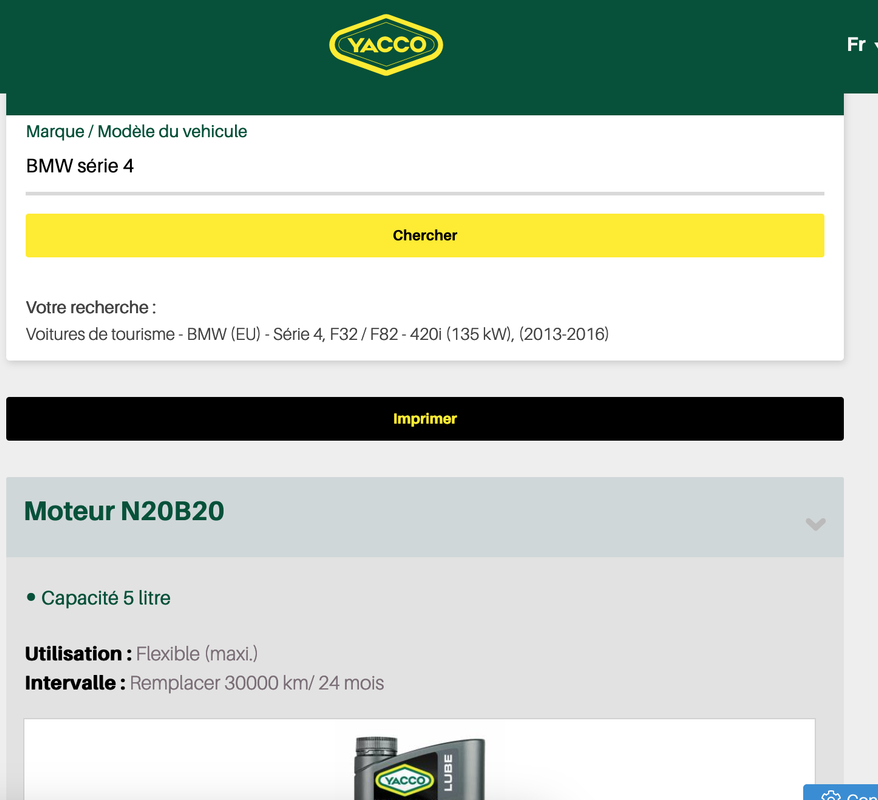
Task: Click the BMW série 4 input field
Action: (x=424, y=166)
